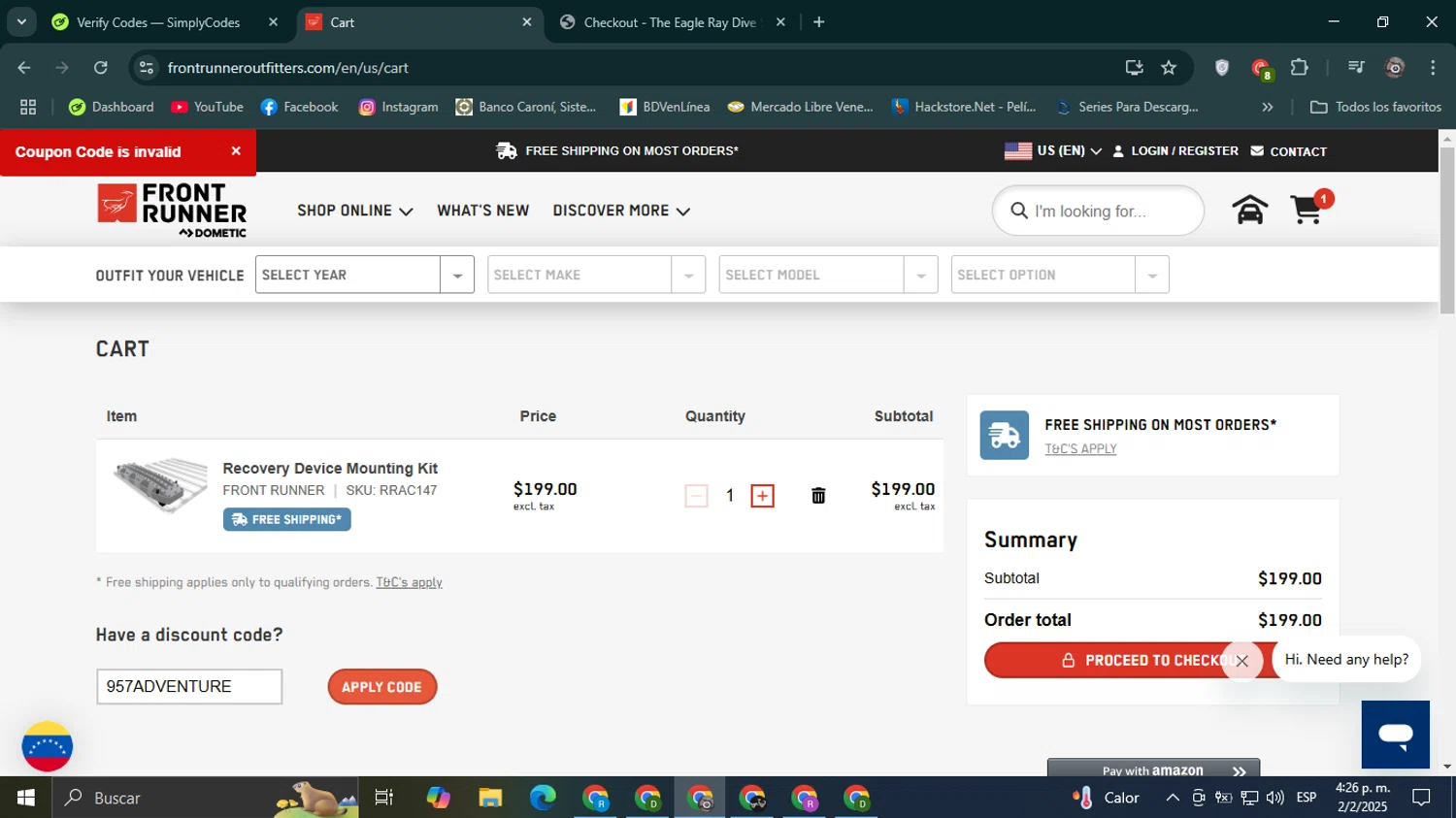Open the SELECT OPTION dropdown
Screen dimensions: 1456x818
tap(1060, 275)
